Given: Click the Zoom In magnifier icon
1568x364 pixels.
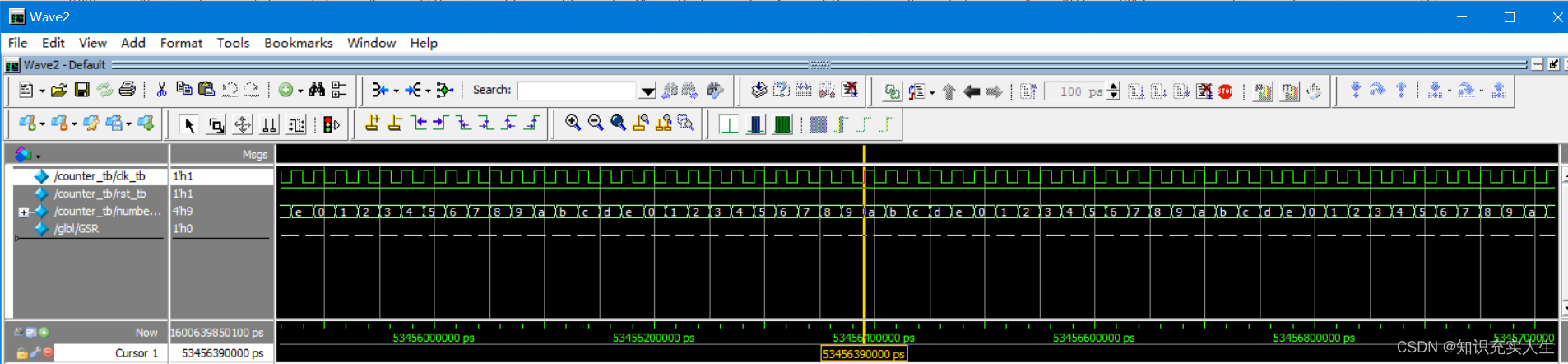Looking at the screenshot, I should coord(573,124).
